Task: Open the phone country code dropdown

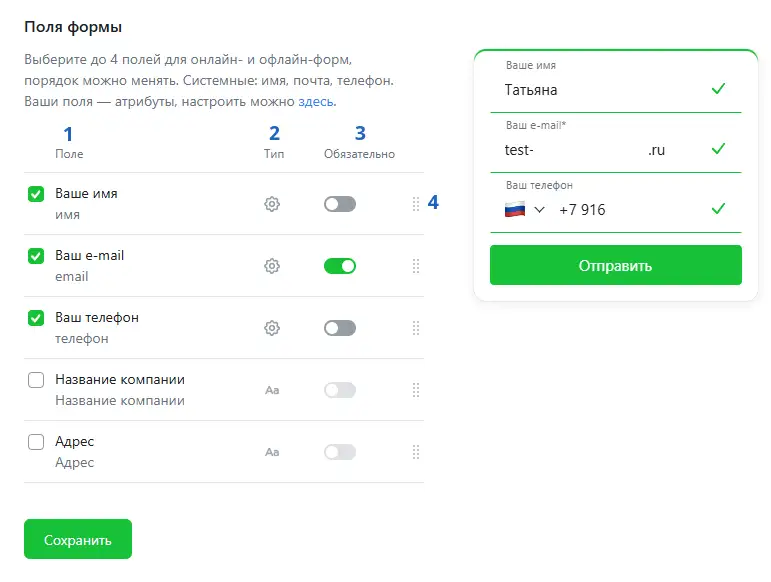Action: point(526,210)
